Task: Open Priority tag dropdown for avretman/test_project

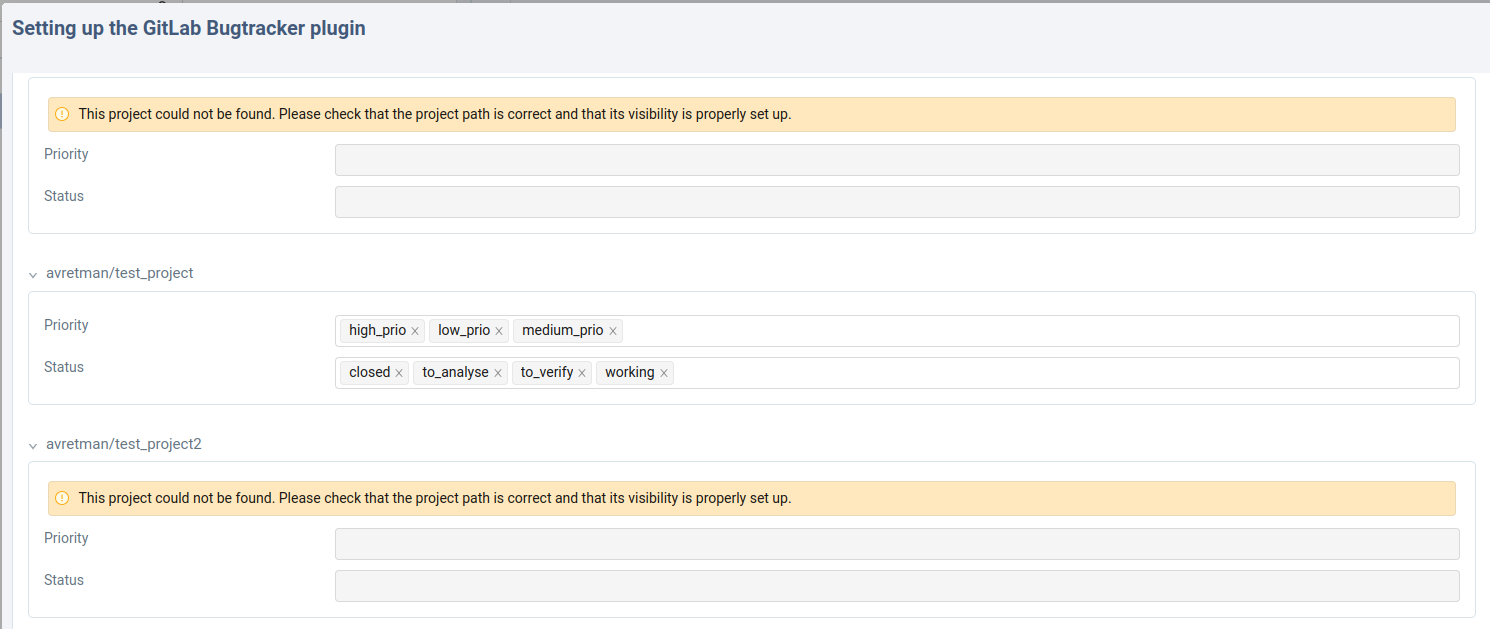Action: [1040, 331]
